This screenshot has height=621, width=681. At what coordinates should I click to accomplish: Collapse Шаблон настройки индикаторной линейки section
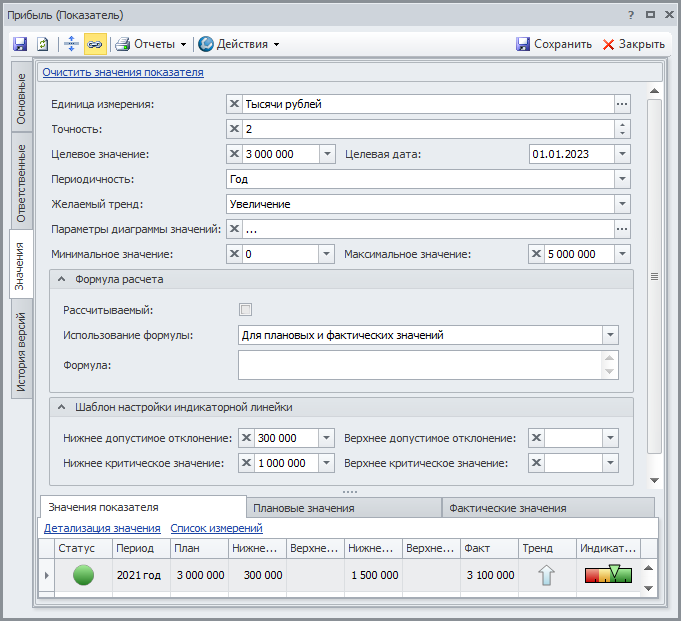click(x=61, y=407)
